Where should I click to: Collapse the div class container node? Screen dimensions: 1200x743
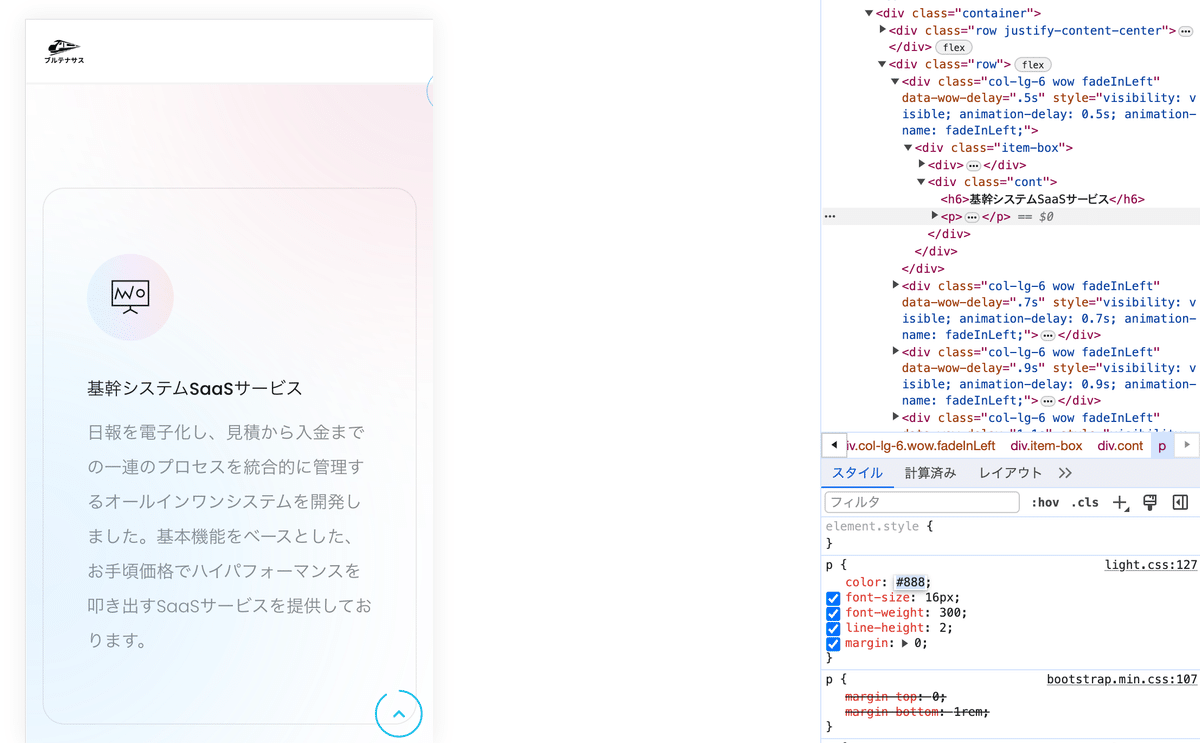869,14
